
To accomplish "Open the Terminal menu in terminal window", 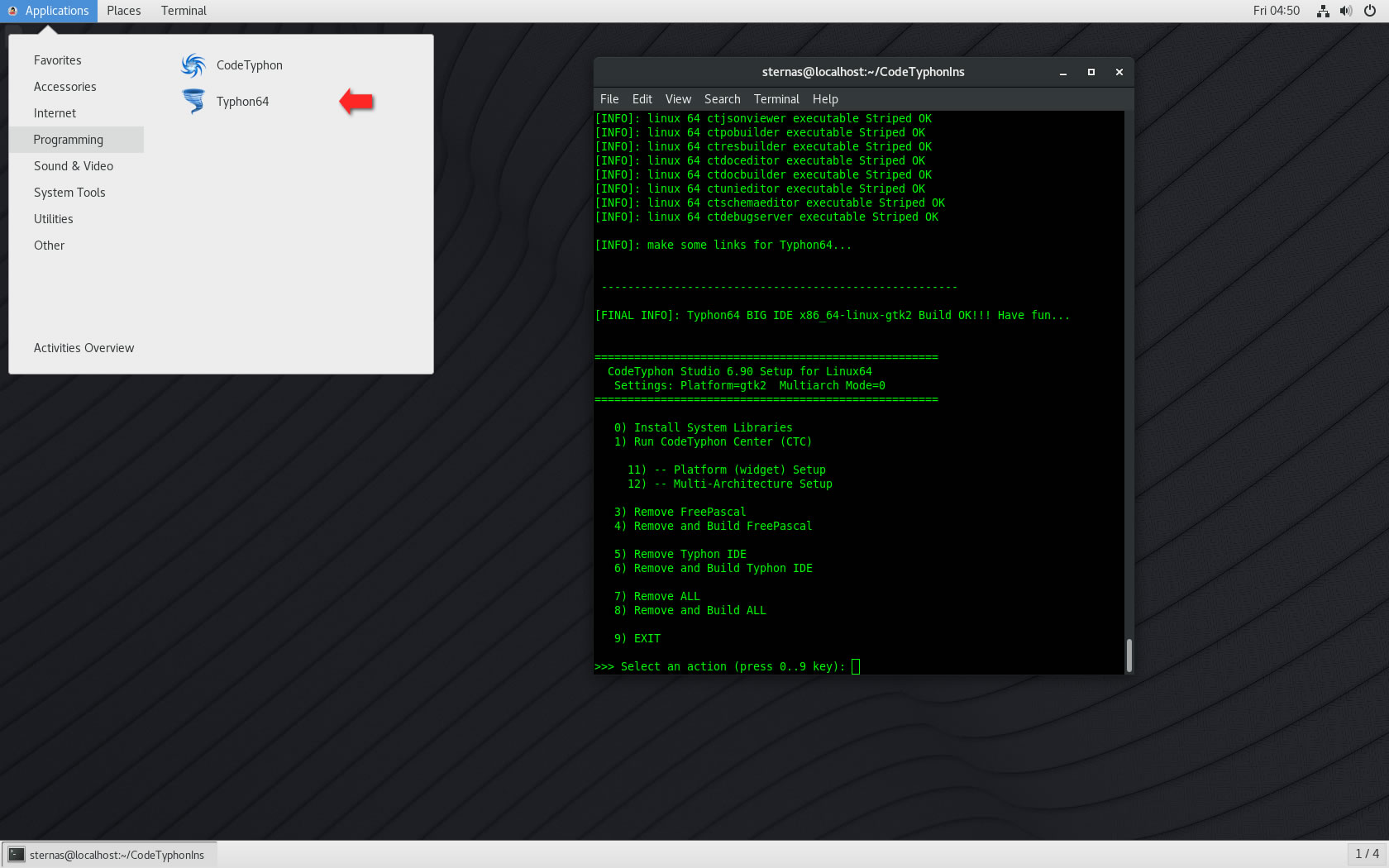I will coord(776,99).
